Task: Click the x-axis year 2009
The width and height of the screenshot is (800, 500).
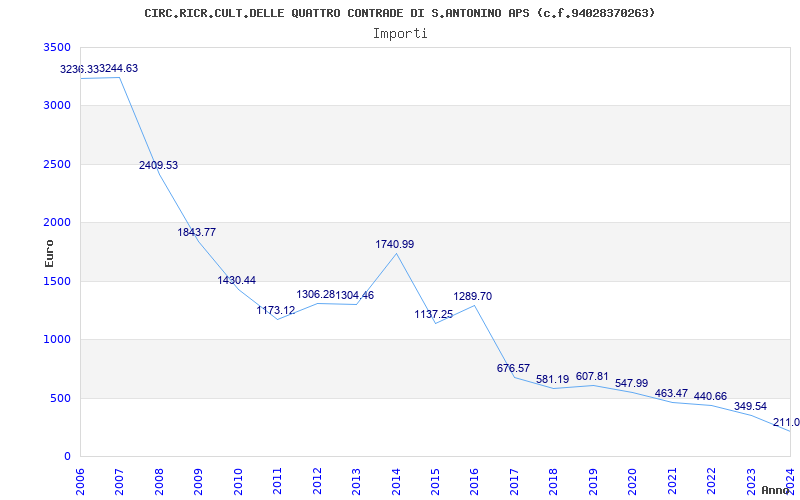Action: point(198,482)
